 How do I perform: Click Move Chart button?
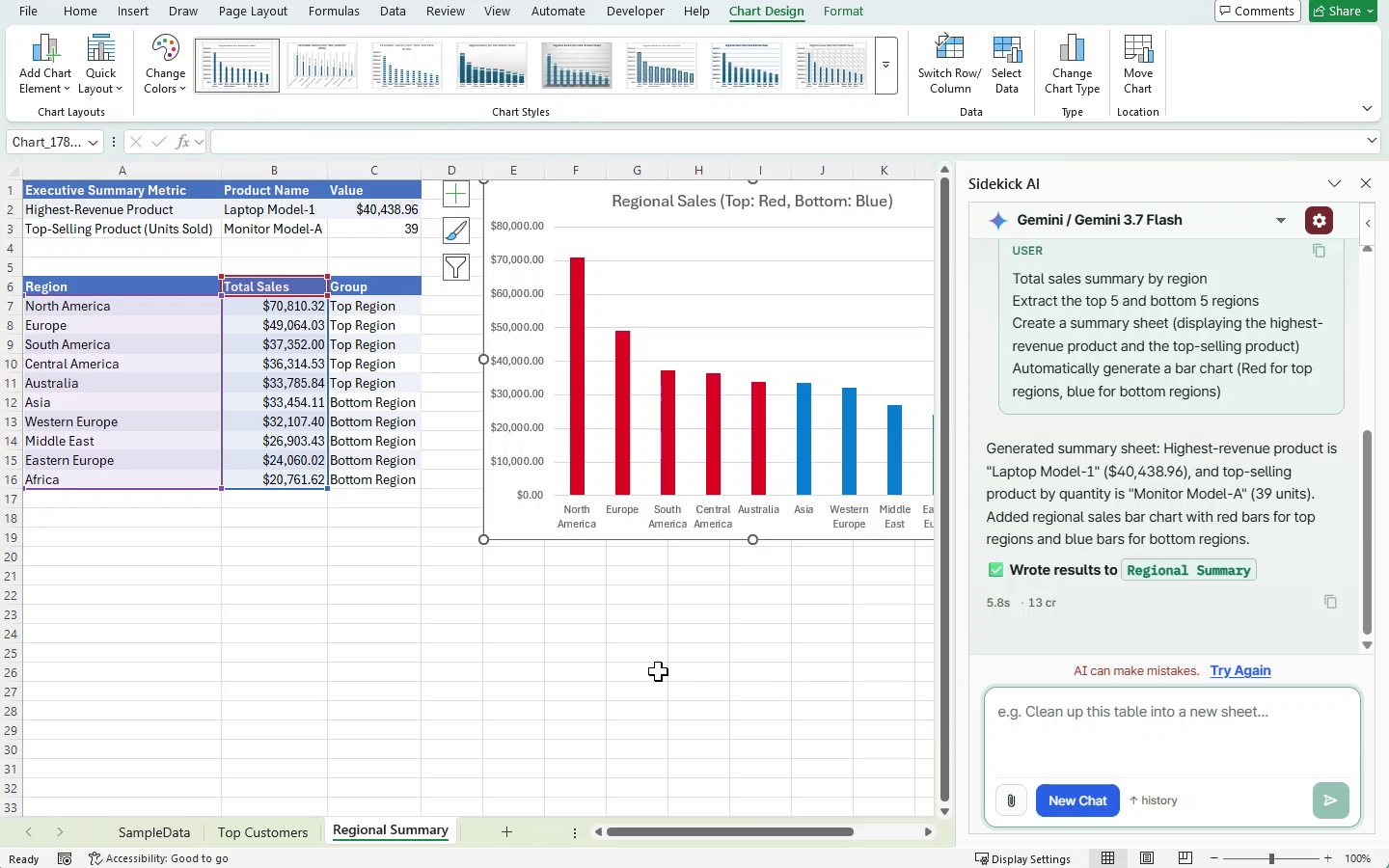coord(1138,64)
